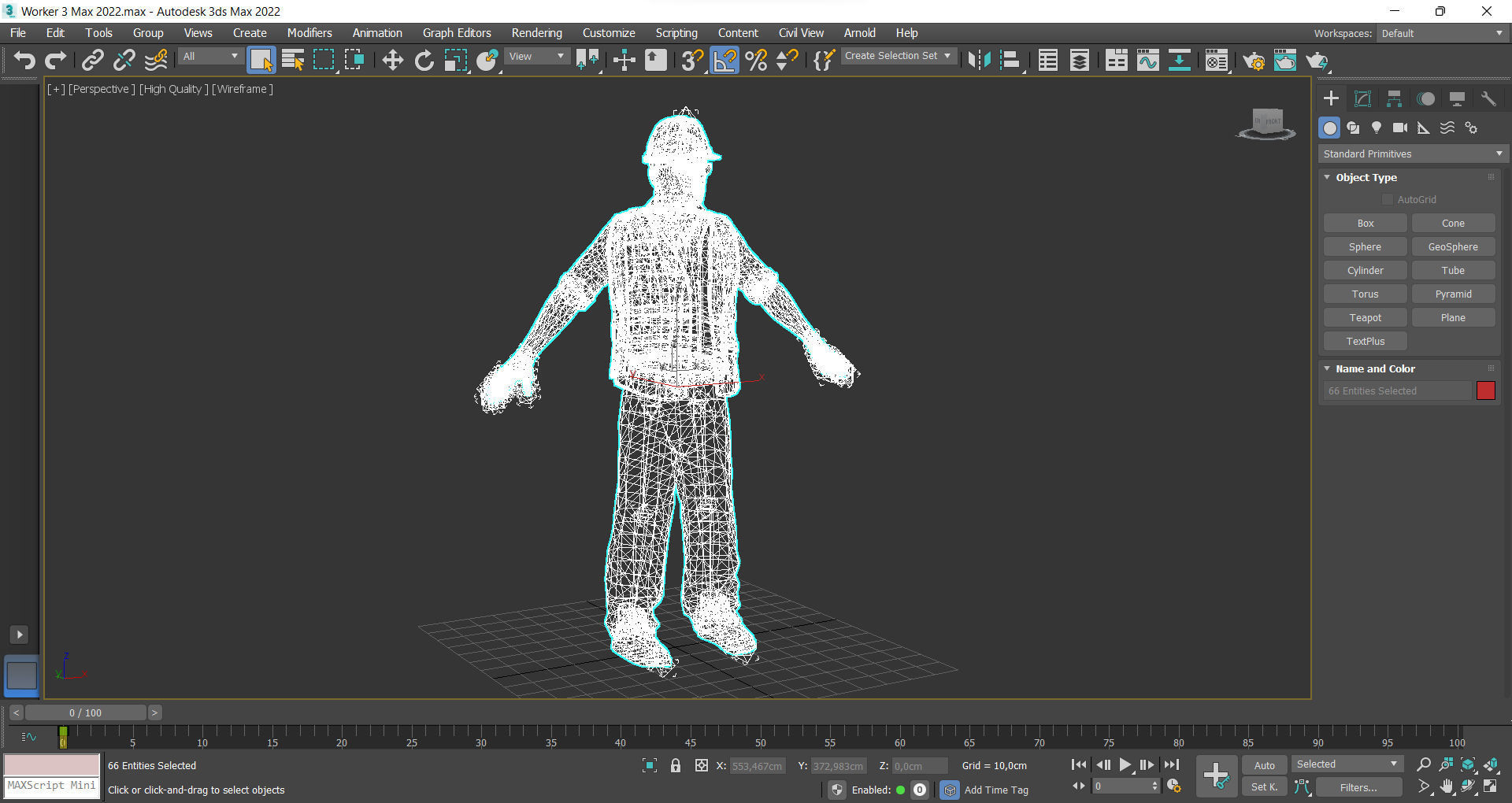
Task: Click the Select and Place tool
Action: pos(487,61)
